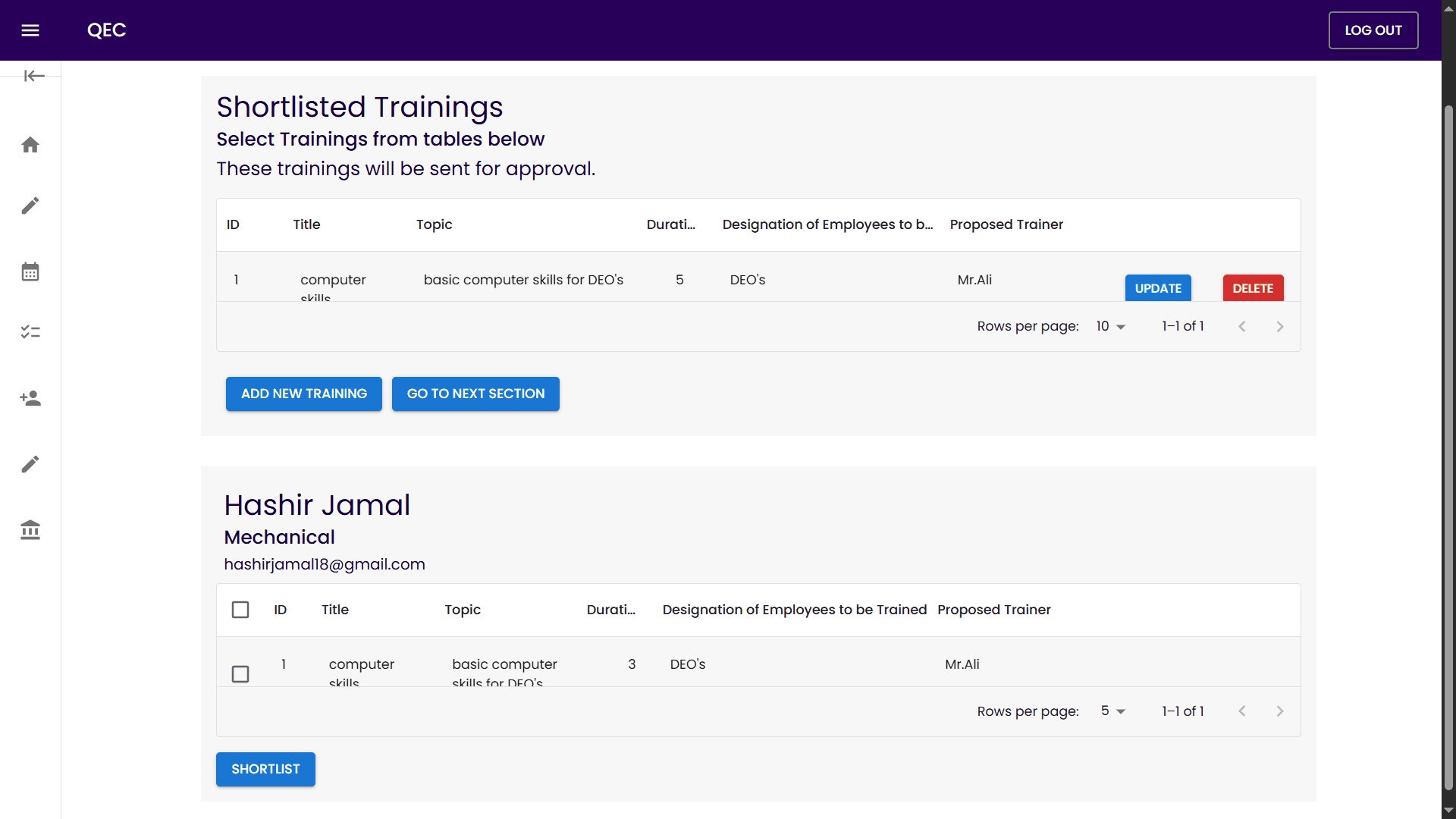
Task: Select the checklist icon in the sidebar
Action: point(30,332)
